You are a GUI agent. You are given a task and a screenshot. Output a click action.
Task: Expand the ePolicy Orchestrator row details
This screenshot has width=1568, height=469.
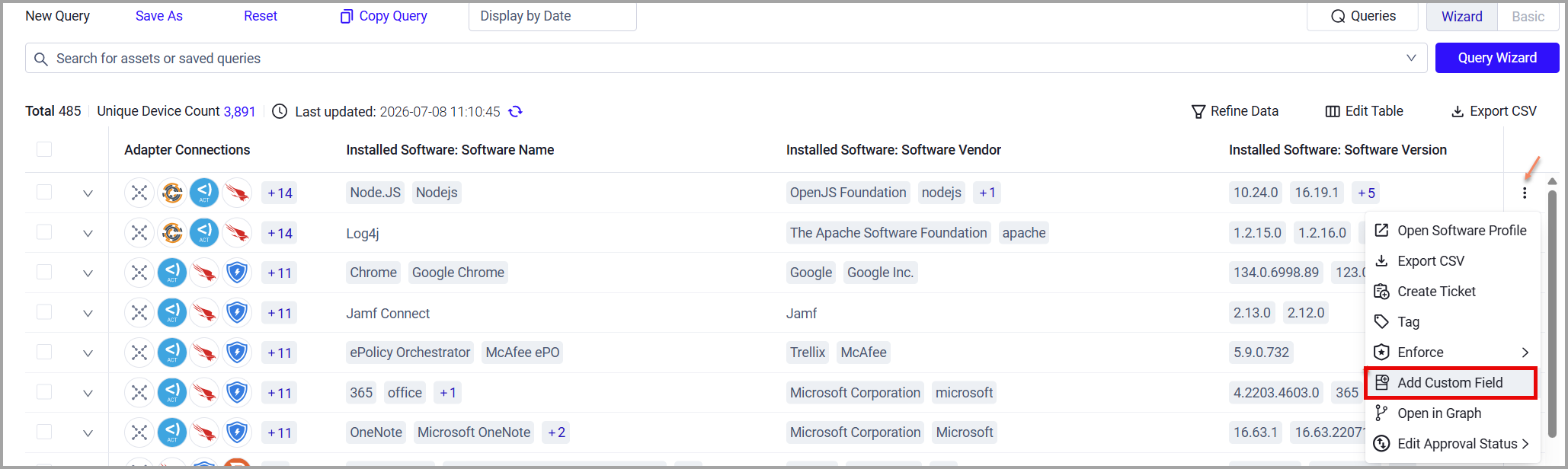pyautogui.click(x=88, y=353)
